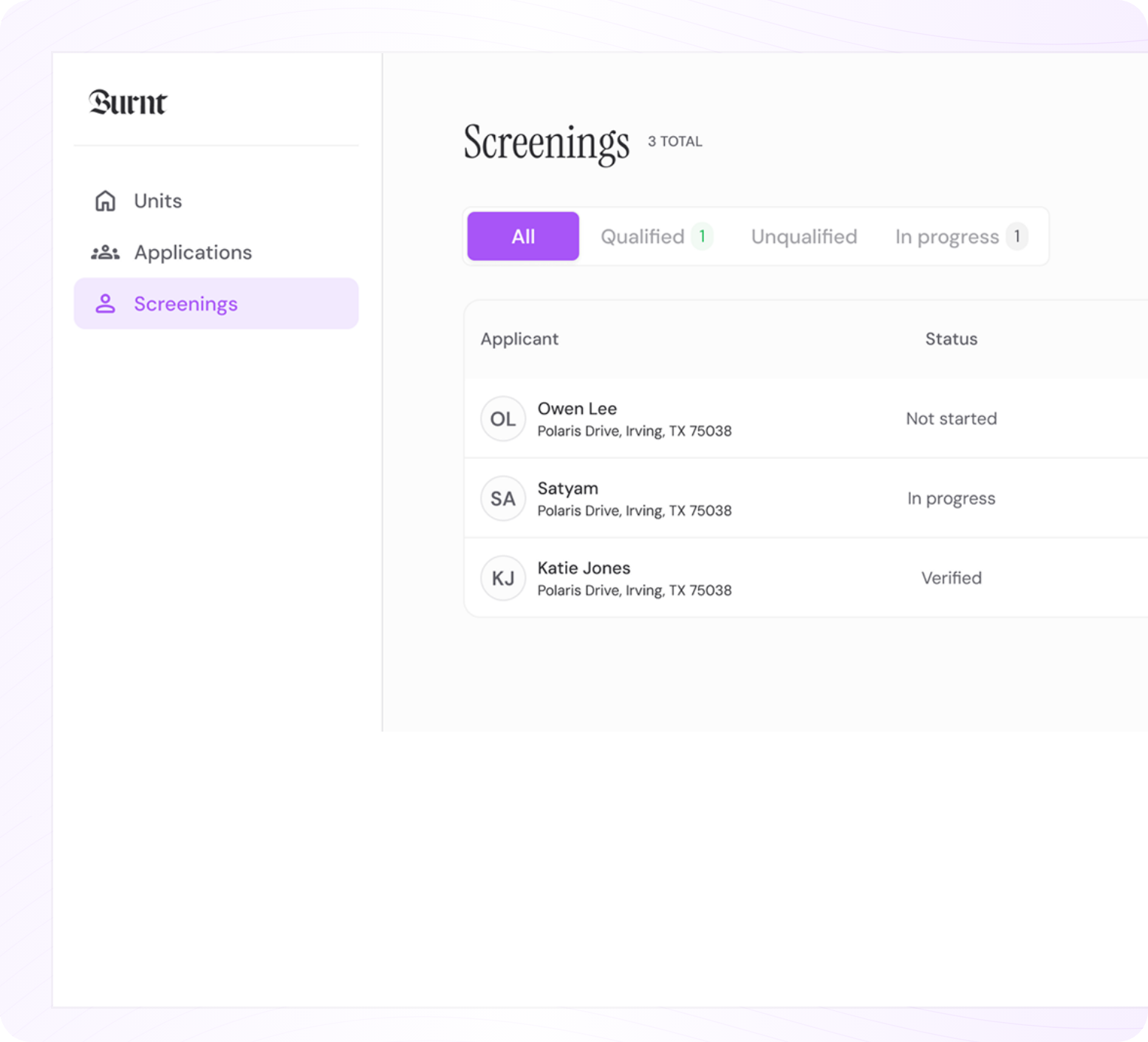Viewport: 1148px width, 1042px height.
Task: Click the Status column header
Action: click(951, 339)
